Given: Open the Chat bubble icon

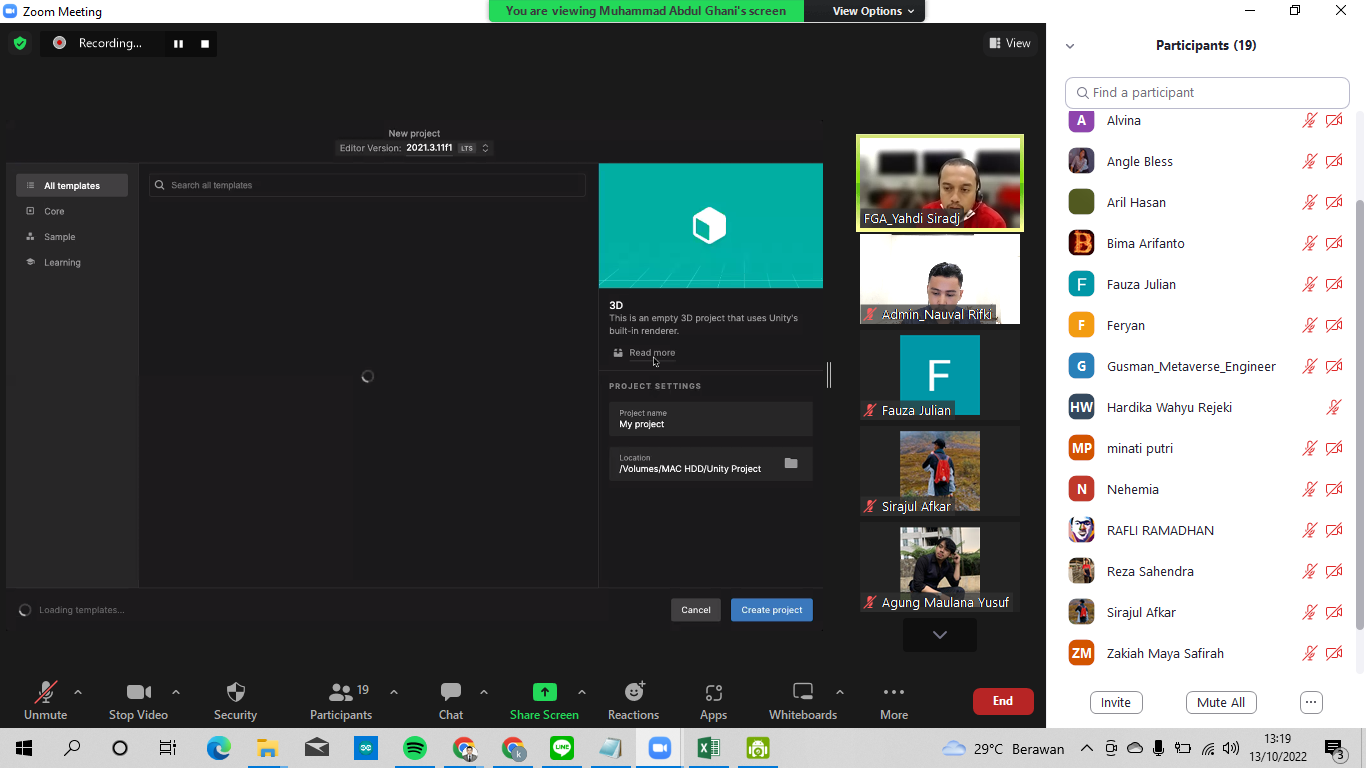Looking at the screenshot, I should pos(451,693).
